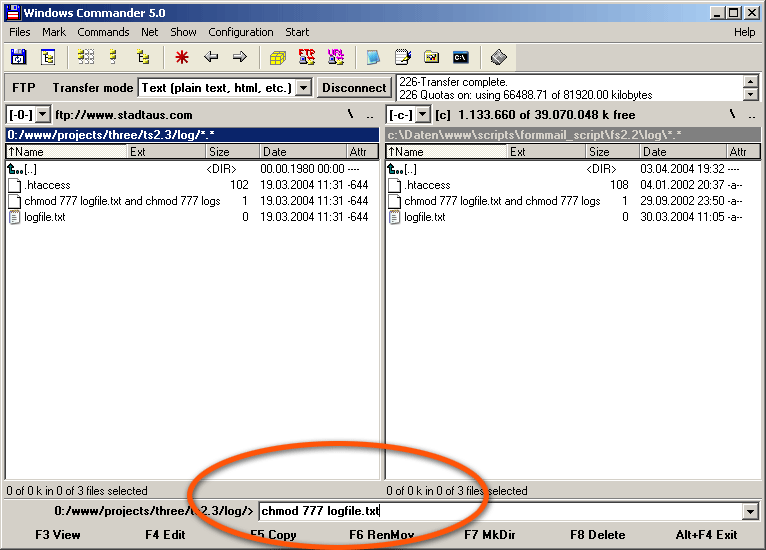Switch to brief view with toolbar icon
This screenshot has width=766, height=550.
click(85, 57)
